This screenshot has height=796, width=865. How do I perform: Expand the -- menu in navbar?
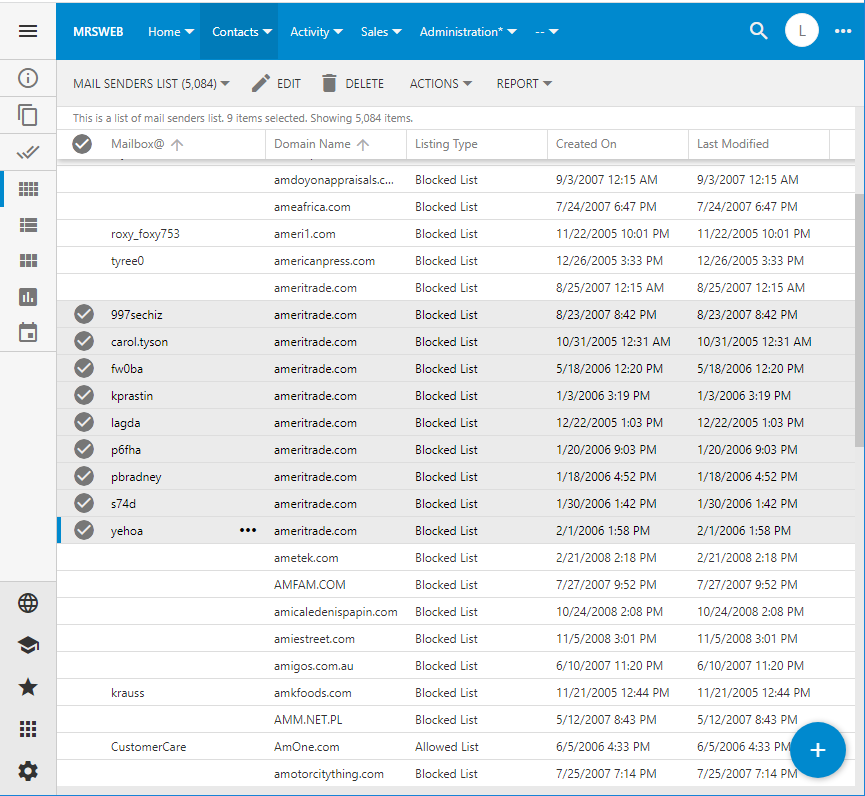(546, 31)
